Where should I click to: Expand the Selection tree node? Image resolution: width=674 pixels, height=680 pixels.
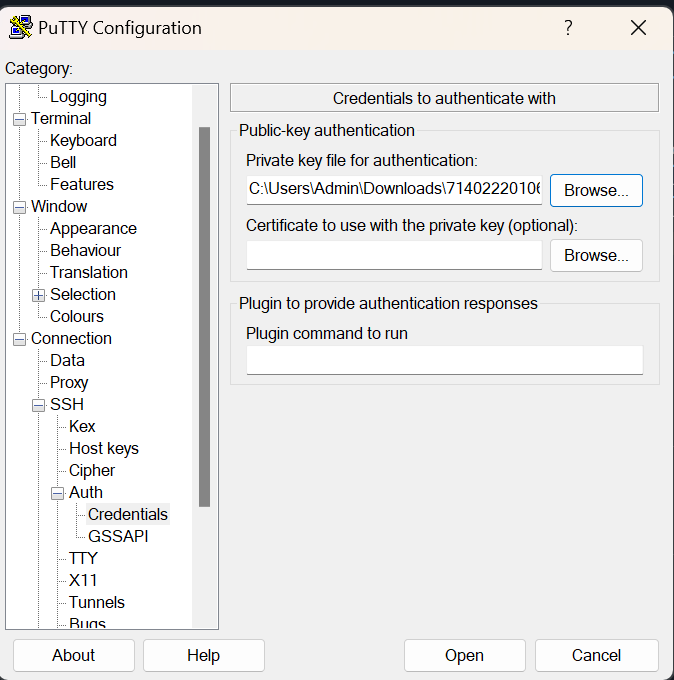[x=39, y=295]
